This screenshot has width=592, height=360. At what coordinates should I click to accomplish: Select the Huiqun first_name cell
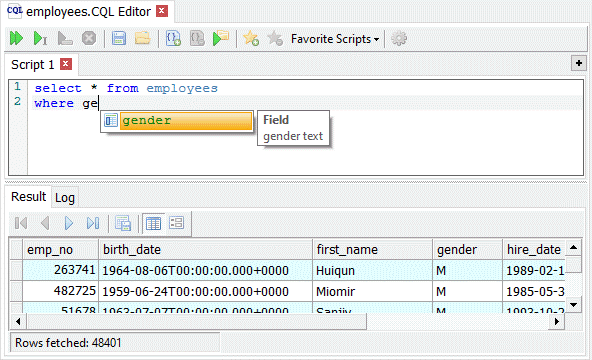click(372, 270)
